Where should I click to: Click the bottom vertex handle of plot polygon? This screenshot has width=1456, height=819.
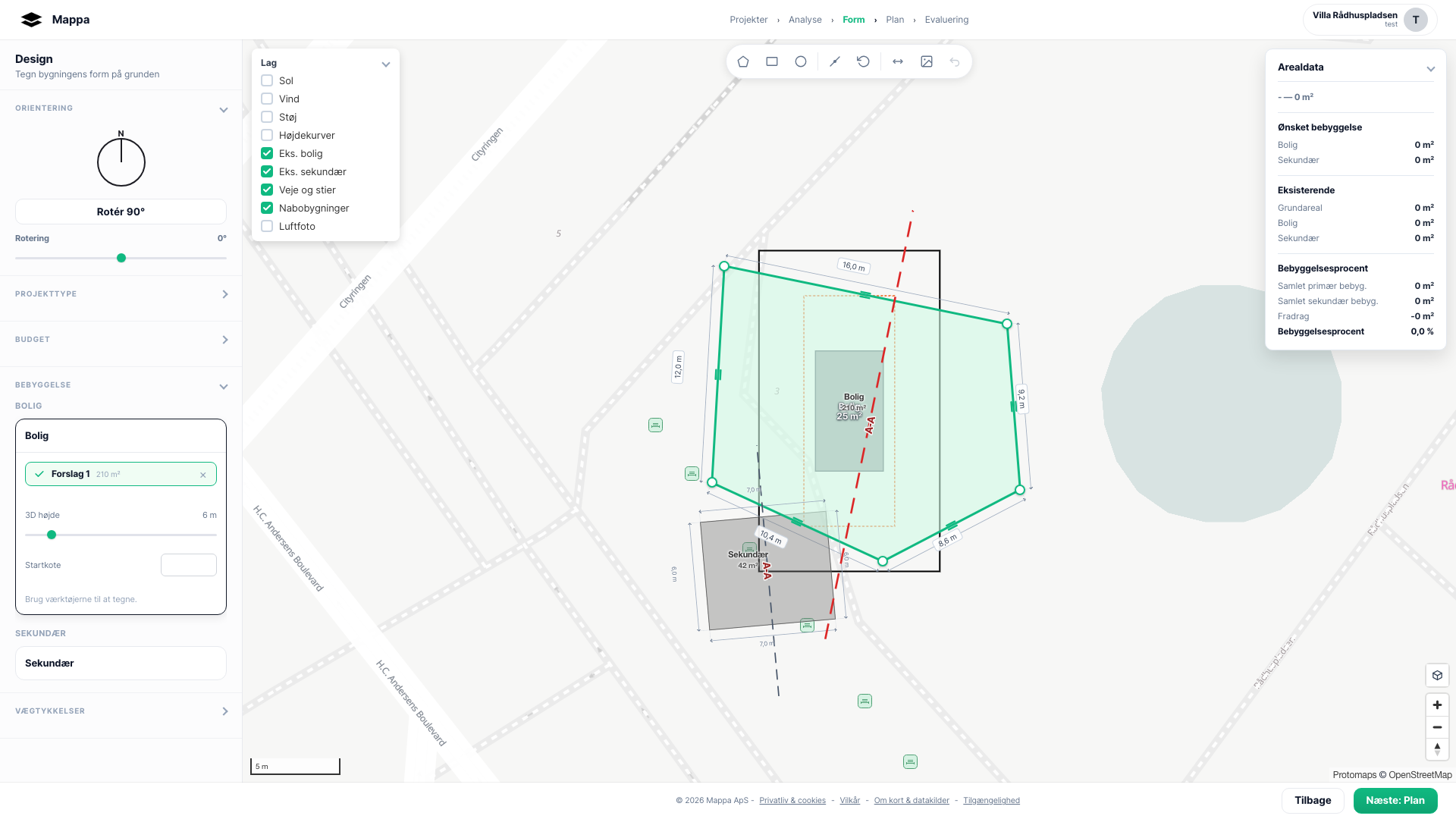(883, 561)
